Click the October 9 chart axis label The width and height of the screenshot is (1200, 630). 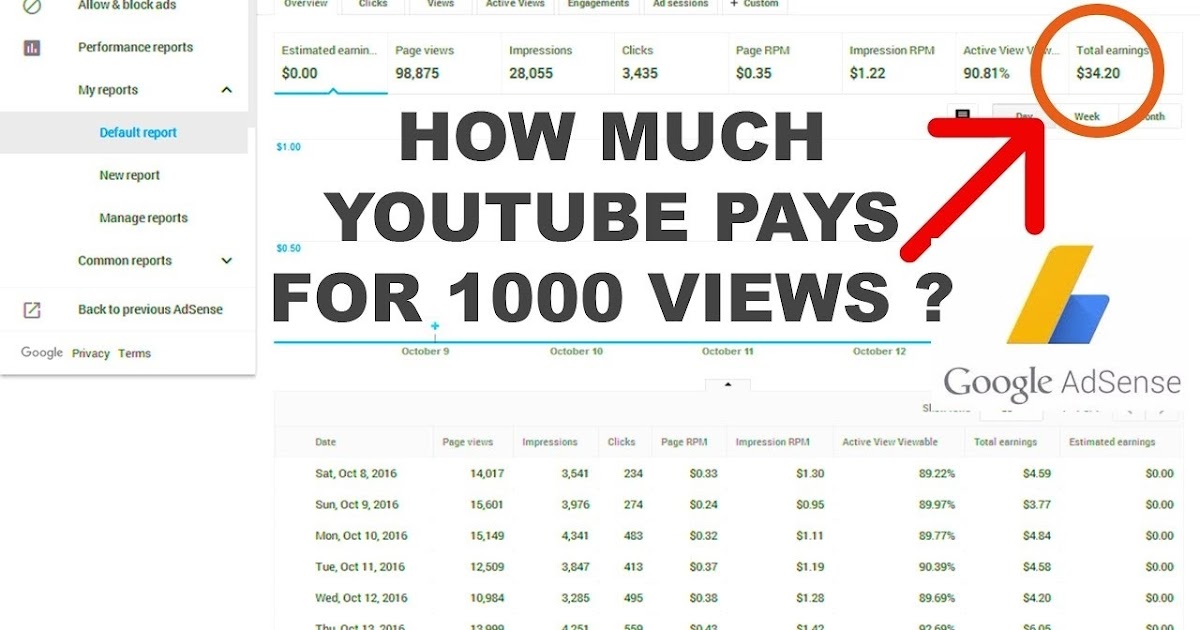(x=425, y=351)
